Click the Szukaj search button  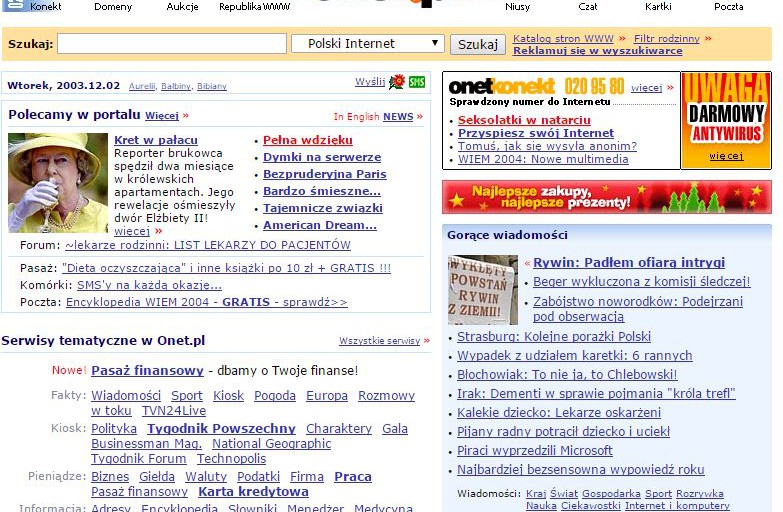click(x=477, y=44)
